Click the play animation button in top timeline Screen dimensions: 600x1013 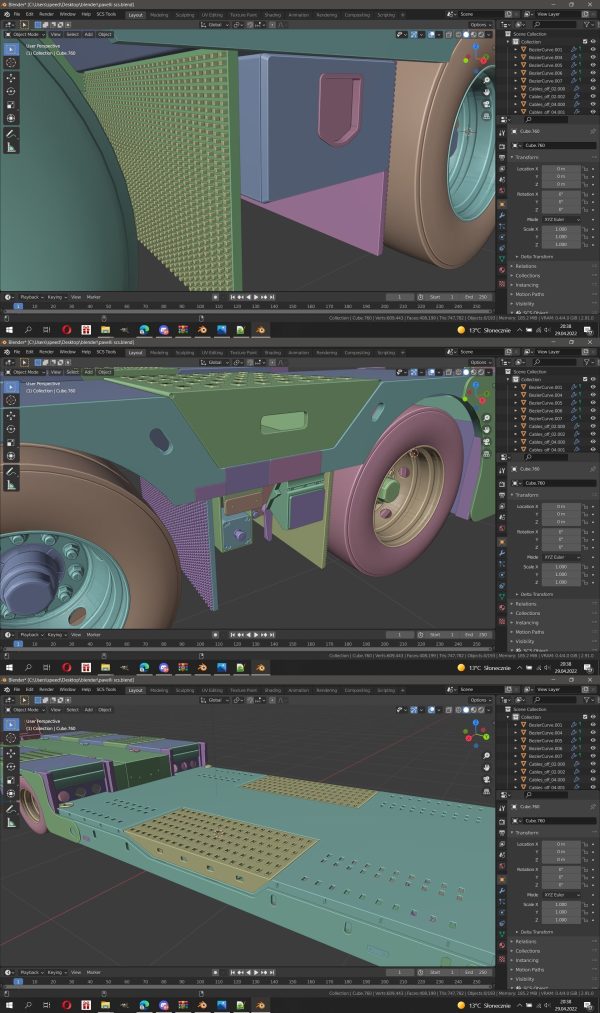click(x=256, y=297)
